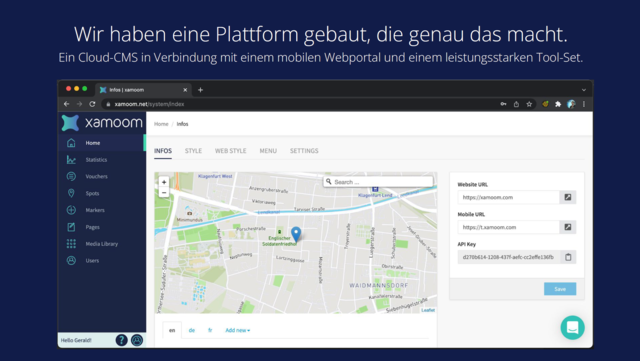Reload the browser page
Image resolution: width=640 pixels, height=361 pixels.
(x=92, y=104)
